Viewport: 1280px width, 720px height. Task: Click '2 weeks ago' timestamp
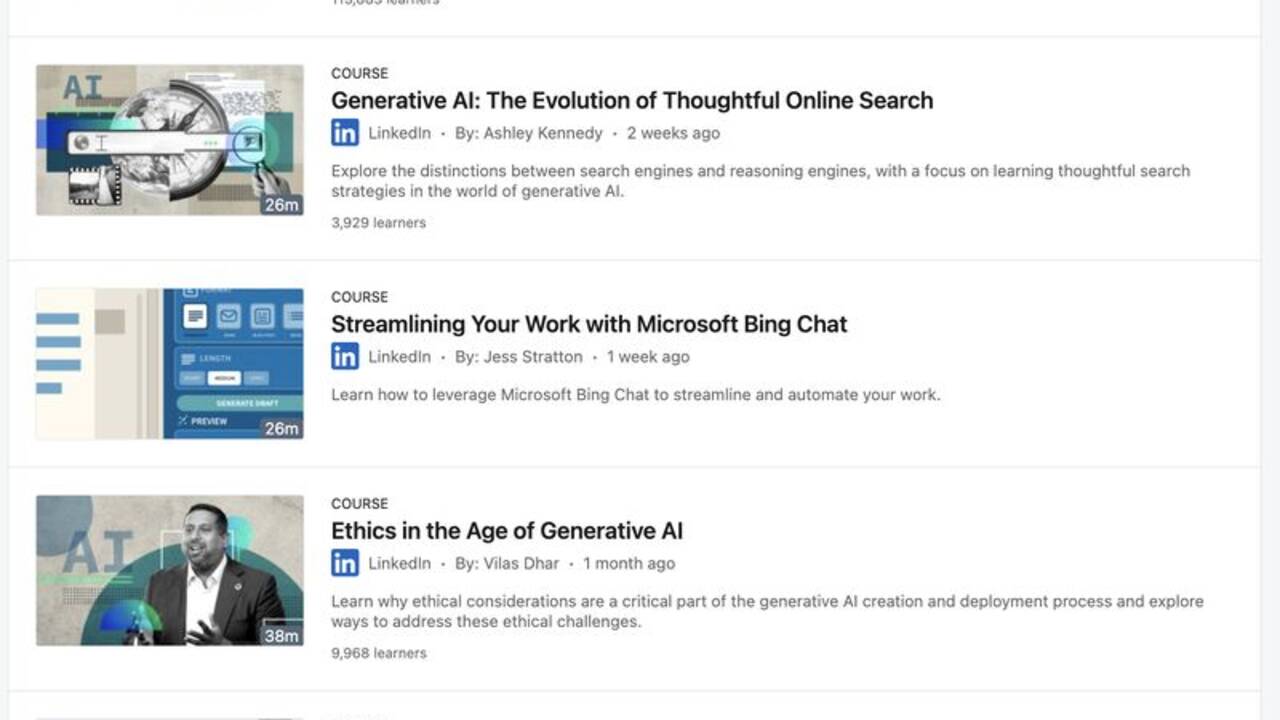tap(673, 133)
